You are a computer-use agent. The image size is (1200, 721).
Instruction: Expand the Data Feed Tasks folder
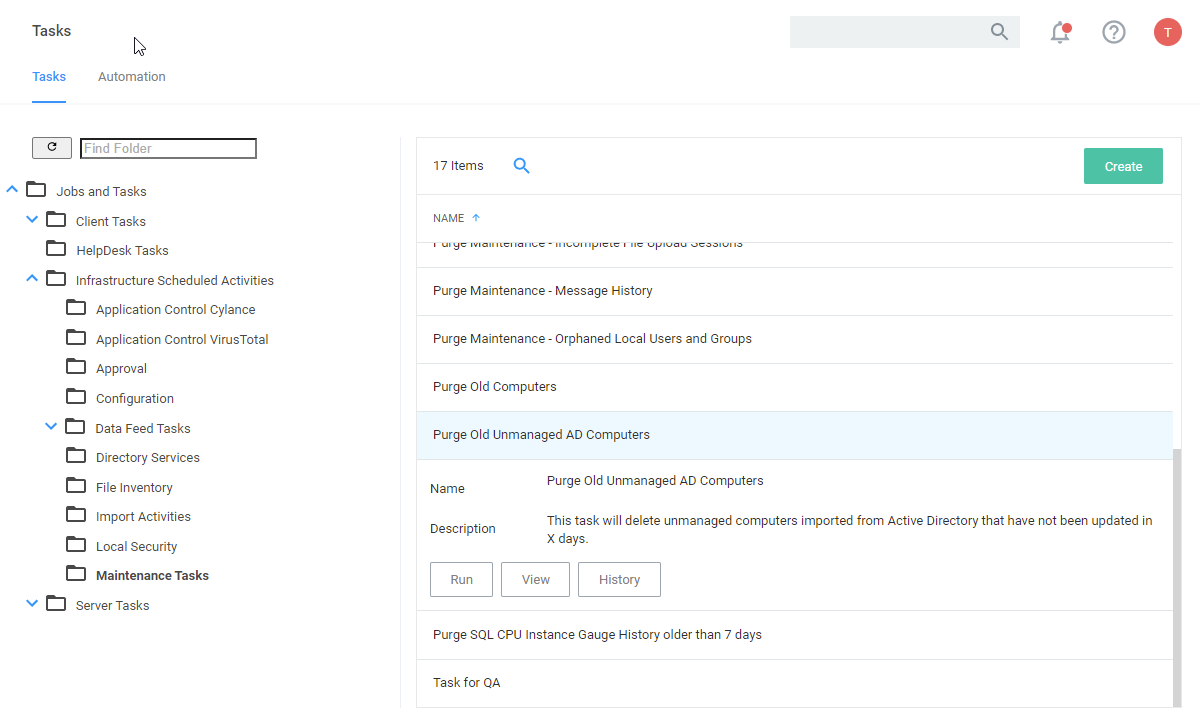(x=52, y=427)
